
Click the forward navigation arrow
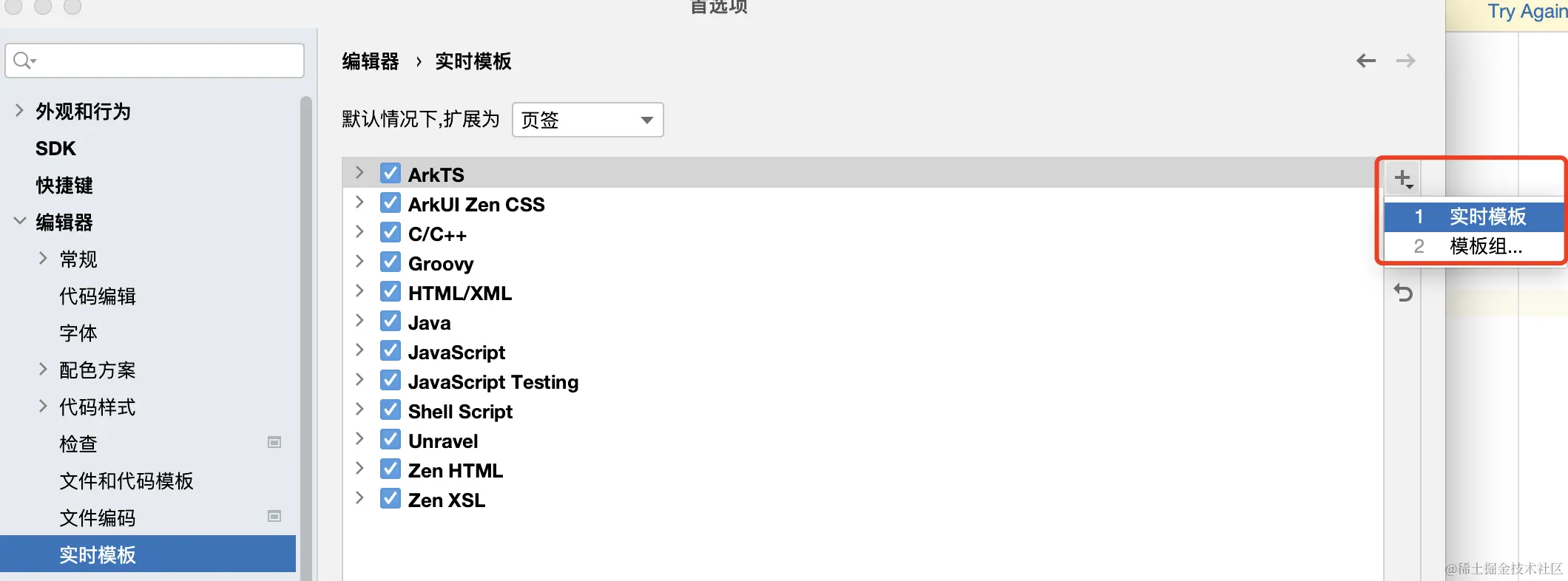1405,61
